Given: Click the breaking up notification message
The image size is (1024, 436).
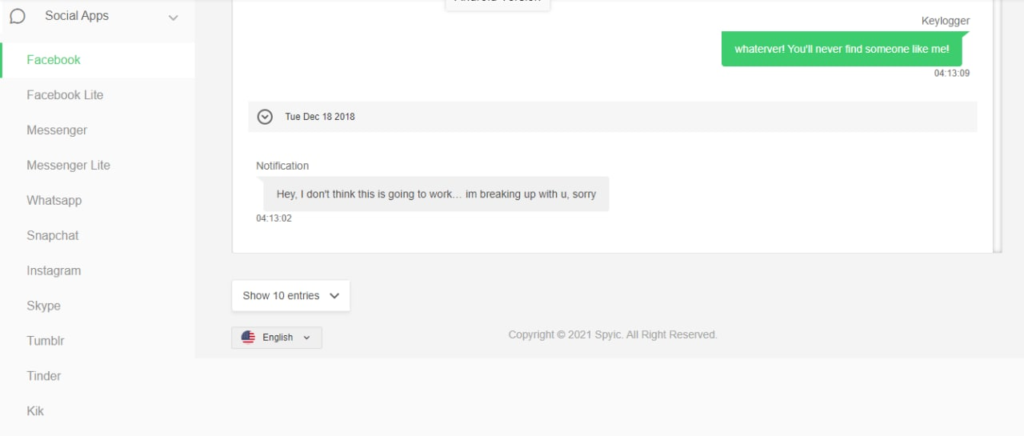Looking at the screenshot, I should point(436,194).
